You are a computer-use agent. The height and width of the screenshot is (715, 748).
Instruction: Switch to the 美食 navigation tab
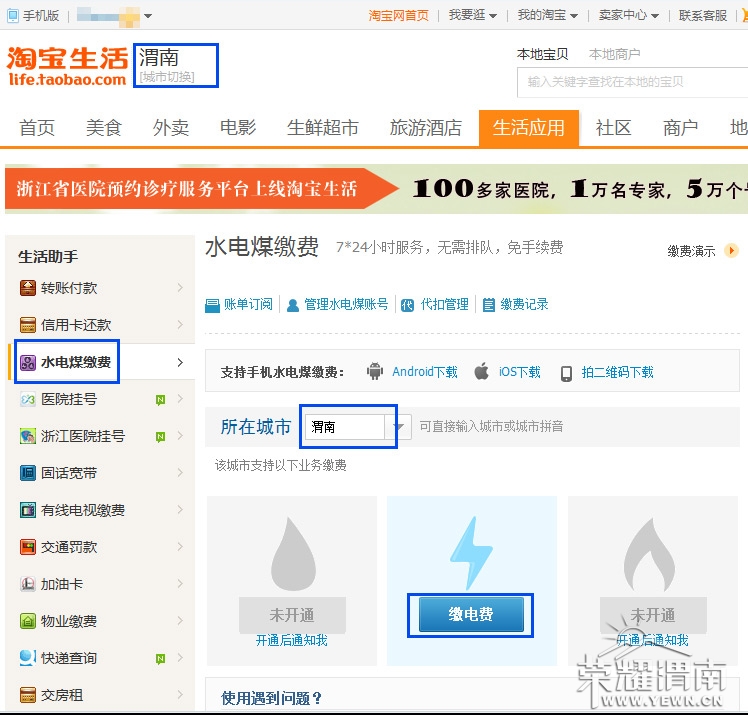(103, 128)
